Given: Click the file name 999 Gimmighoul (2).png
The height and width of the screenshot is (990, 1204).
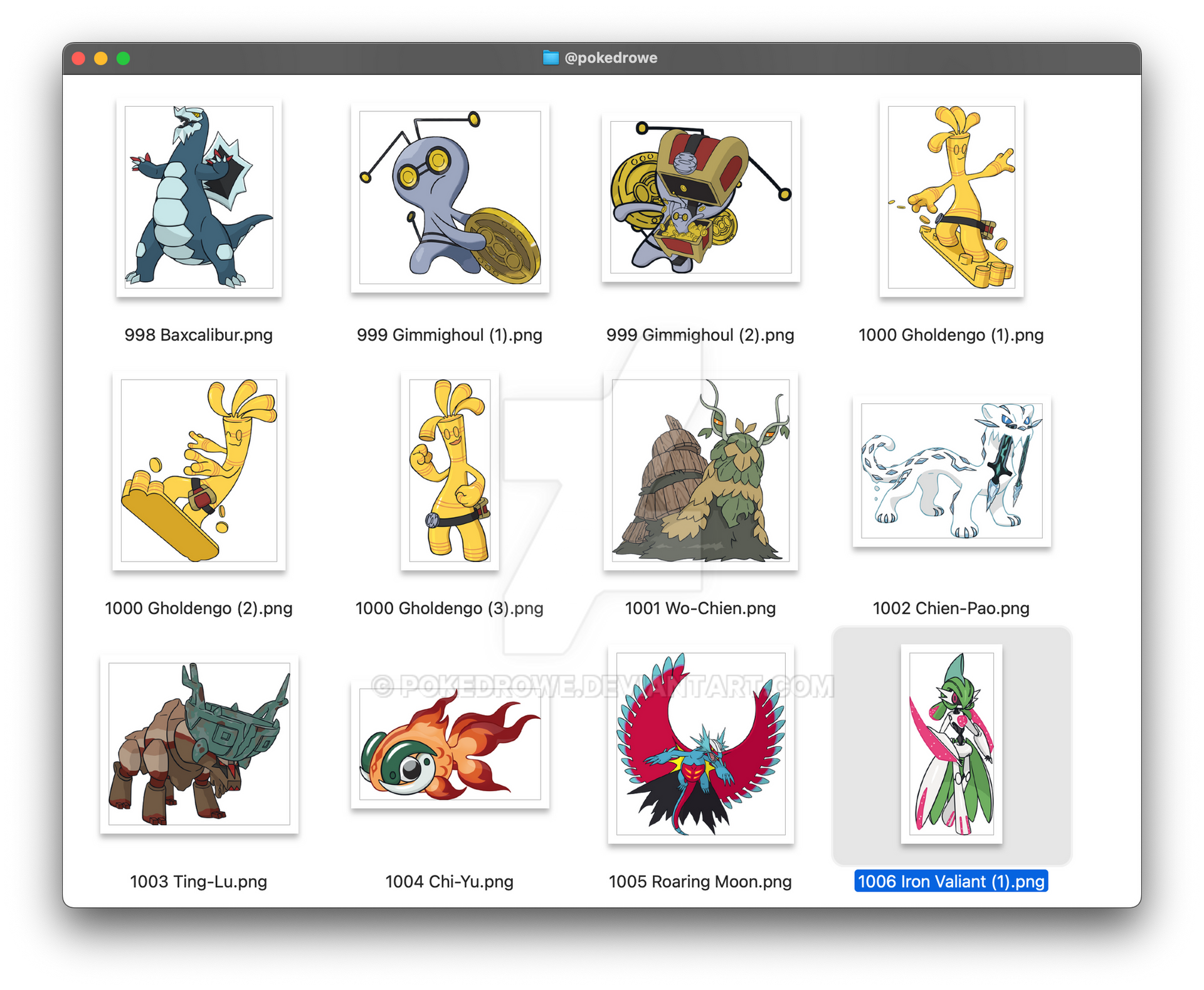Looking at the screenshot, I should coord(700,335).
